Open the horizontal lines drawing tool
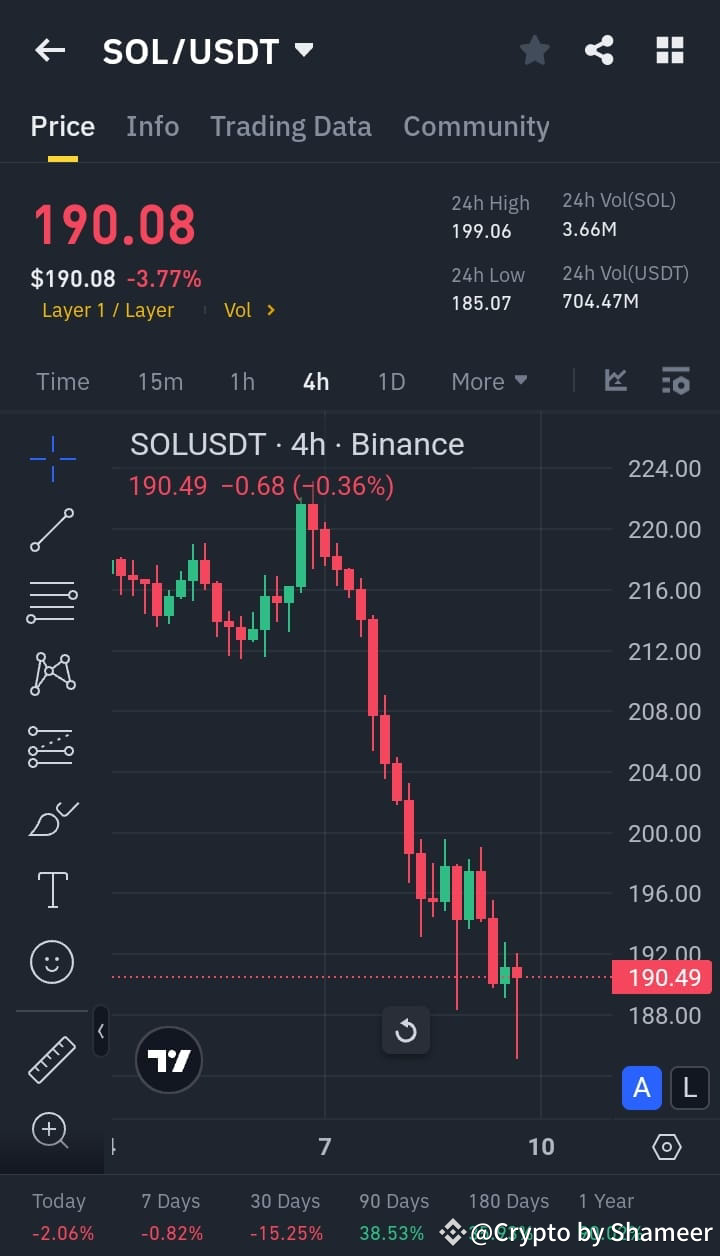 pos(52,601)
